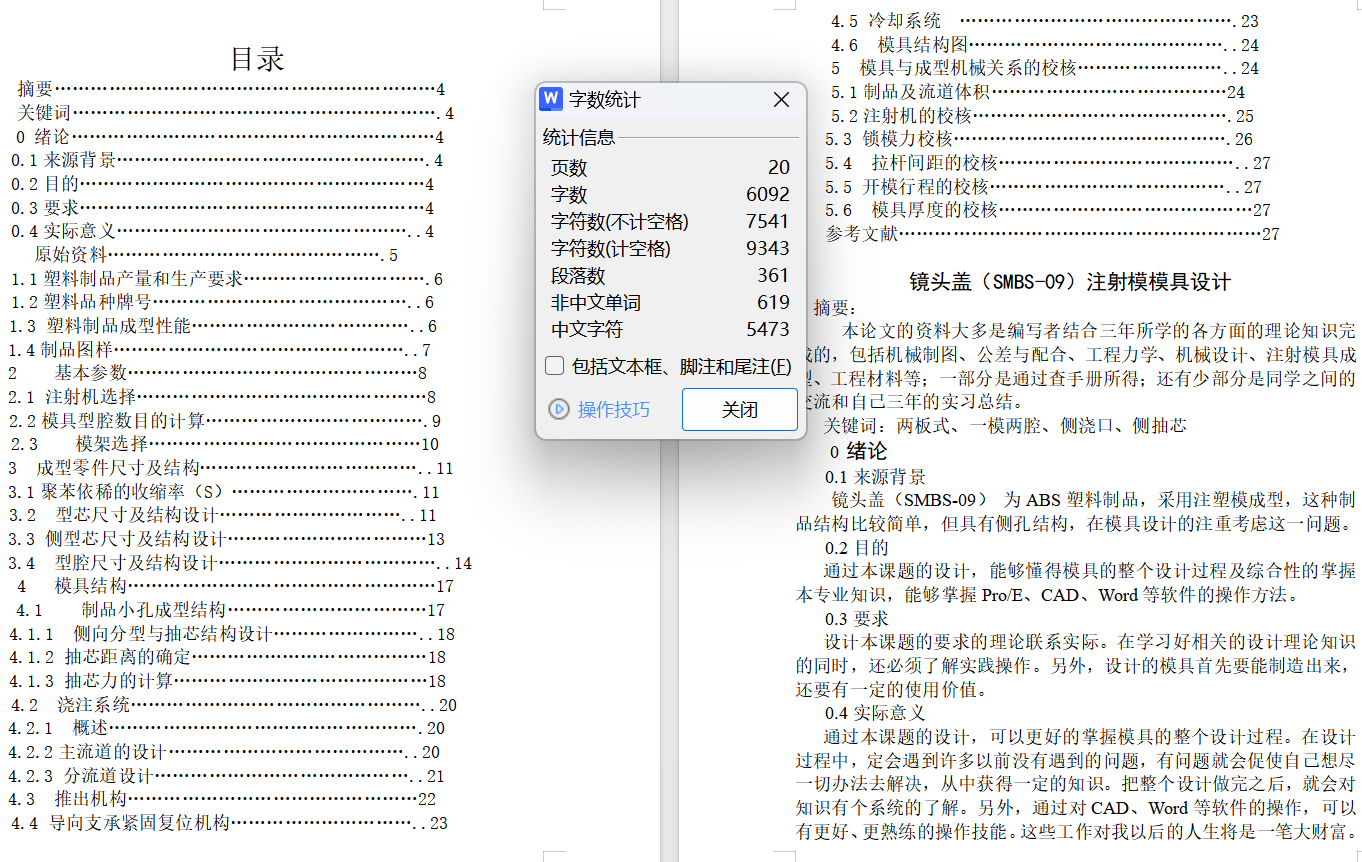The width and height of the screenshot is (1362, 862).
Task: Click the WPS logo in the 字数统计 dialog
Action: point(551,100)
